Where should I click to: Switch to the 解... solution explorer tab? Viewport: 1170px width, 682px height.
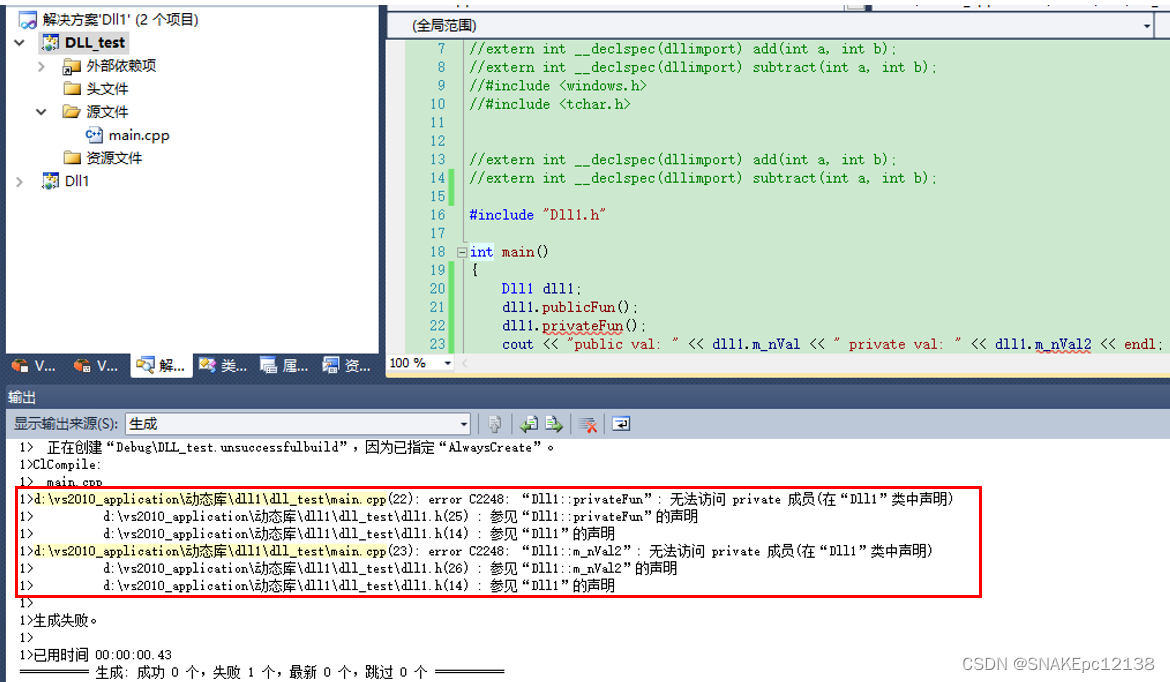tap(161, 366)
